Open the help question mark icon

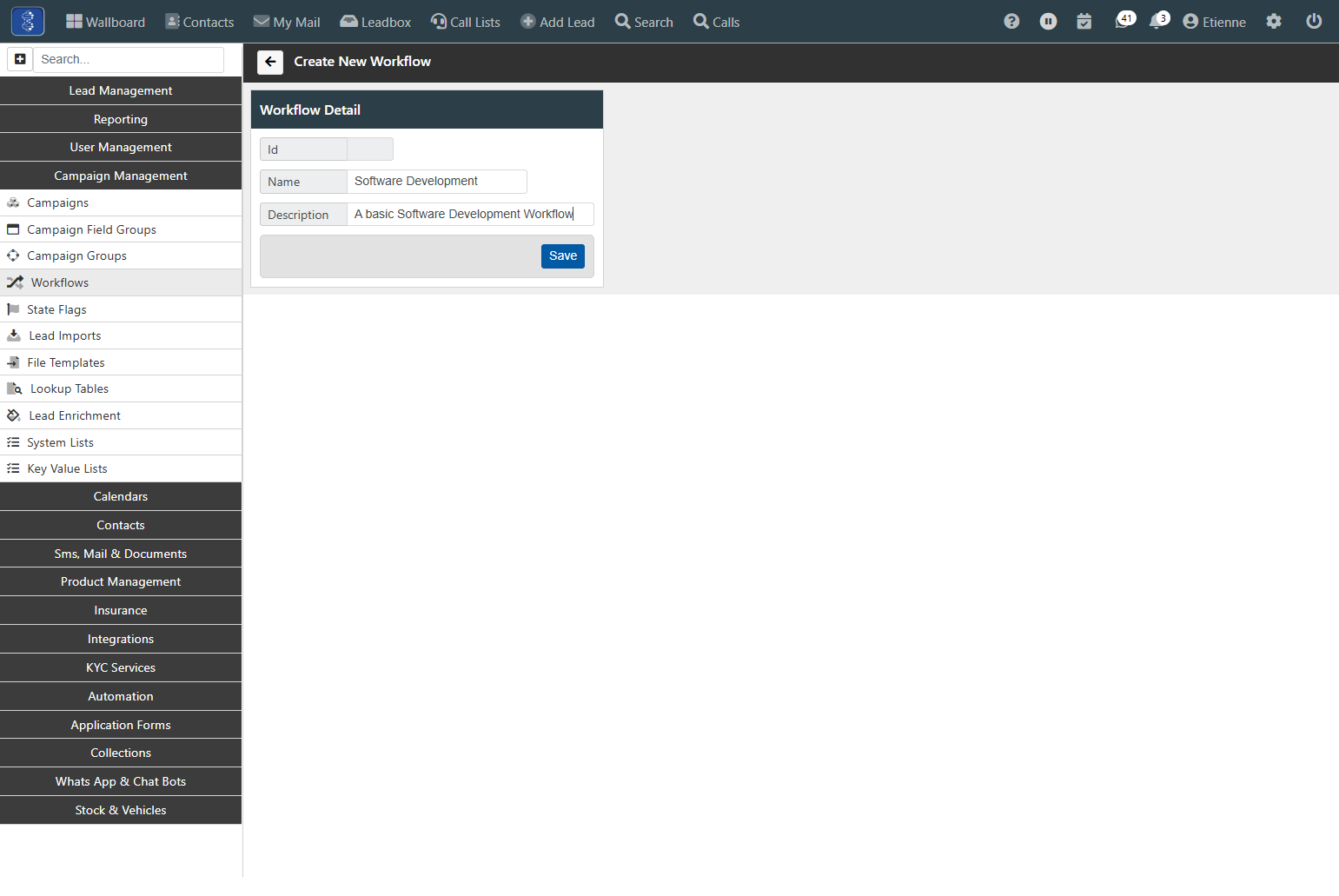[x=1011, y=22]
